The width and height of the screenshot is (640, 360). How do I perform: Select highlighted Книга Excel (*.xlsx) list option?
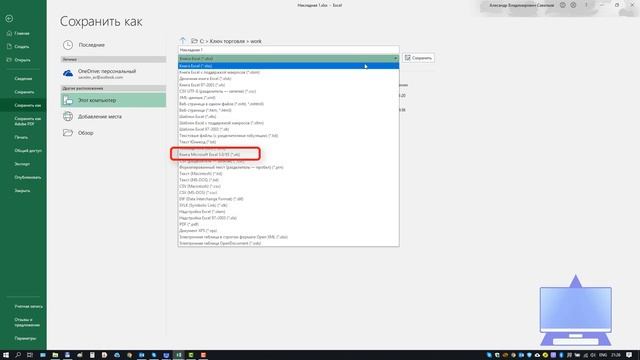289,66
